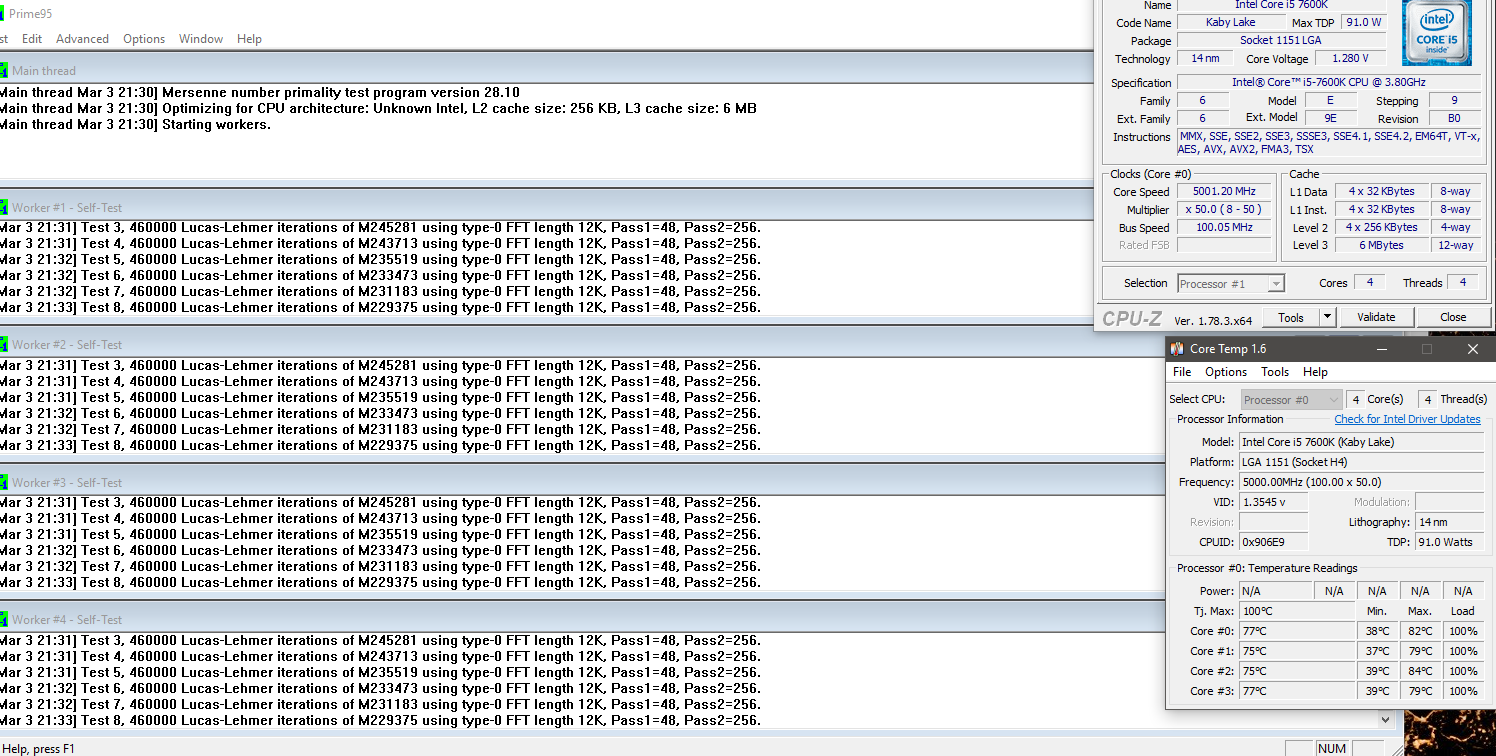Click the CPUID 0x906E9 value
1496x756 pixels.
(x=1273, y=542)
